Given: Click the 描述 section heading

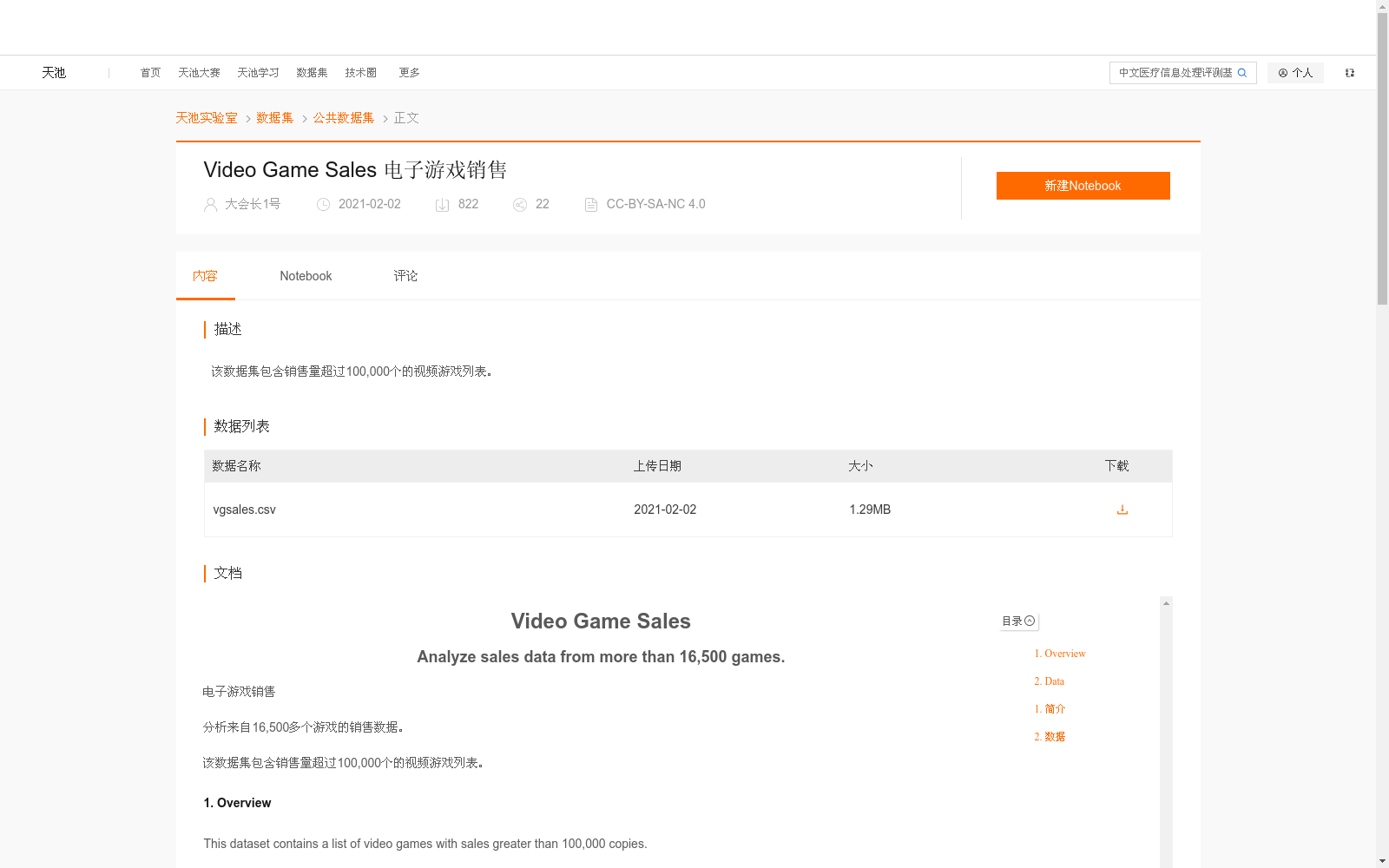Looking at the screenshot, I should pyautogui.click(x=227, y=329).
